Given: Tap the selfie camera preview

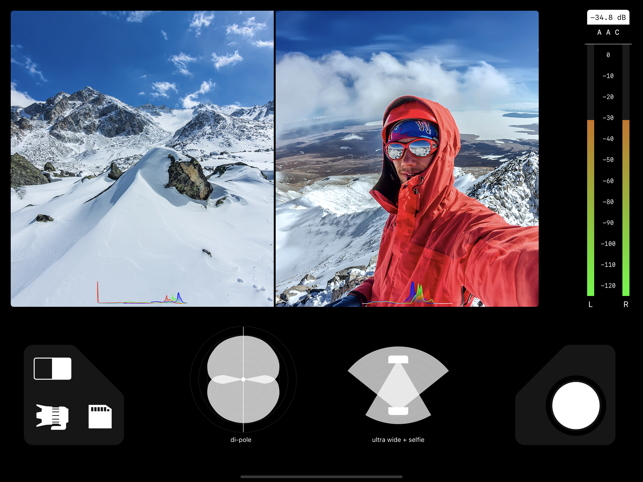Looking at the screenshot, I should pyautogui.click(x=407, y=159).
